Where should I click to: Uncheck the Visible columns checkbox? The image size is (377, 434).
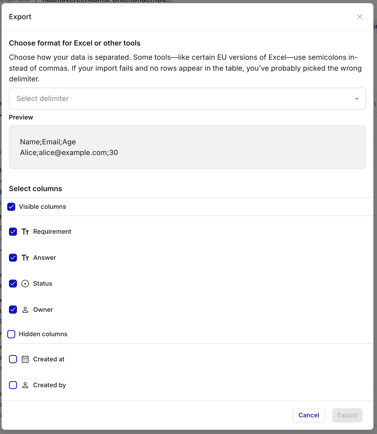coord(11,207)
